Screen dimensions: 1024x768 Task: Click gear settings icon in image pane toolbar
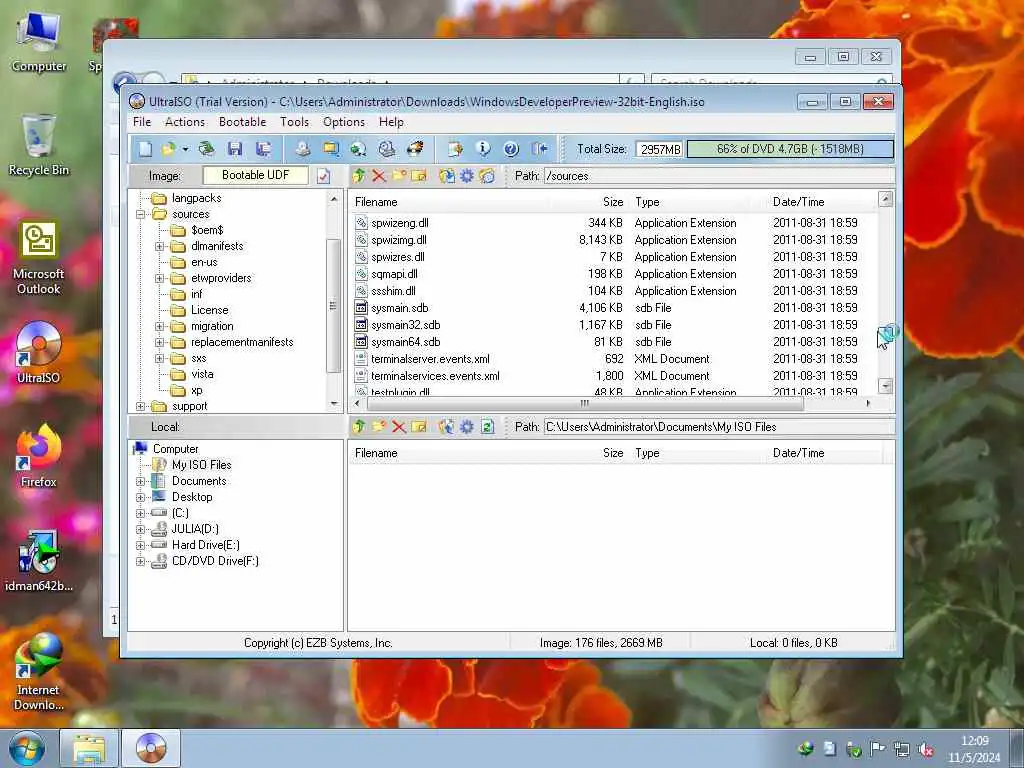pyautogui.click(x=467, y=176)
